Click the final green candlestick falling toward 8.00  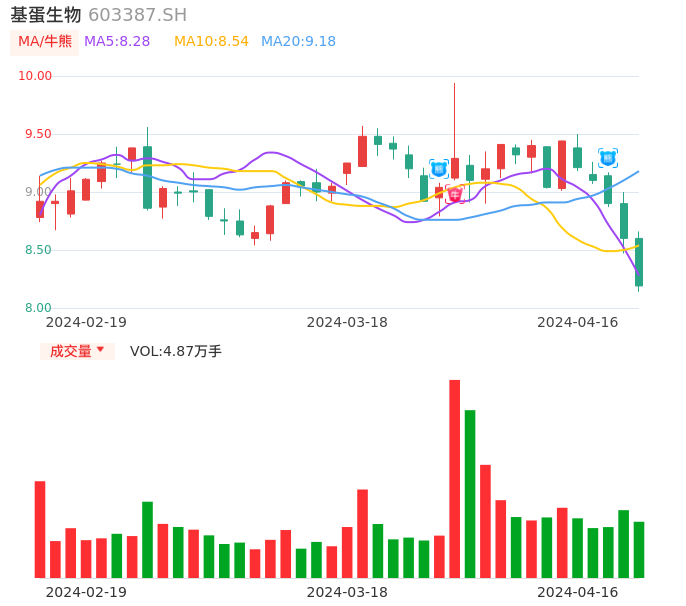pyautogui.click(x=639, y=262)
